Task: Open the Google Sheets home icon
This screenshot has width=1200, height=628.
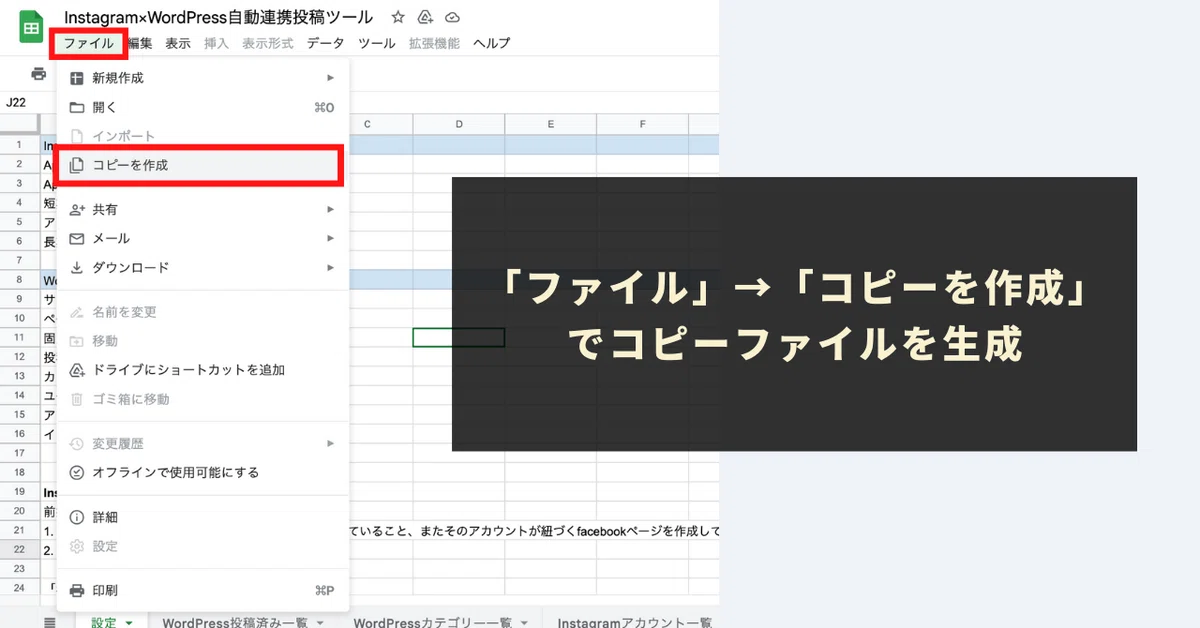Action: click(x=31, y=28)
